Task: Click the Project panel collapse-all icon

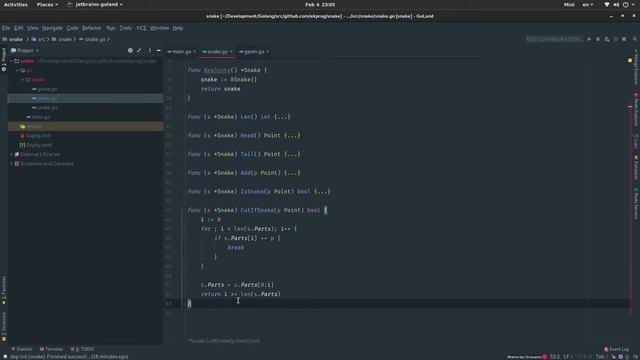Action: point(139,51)
